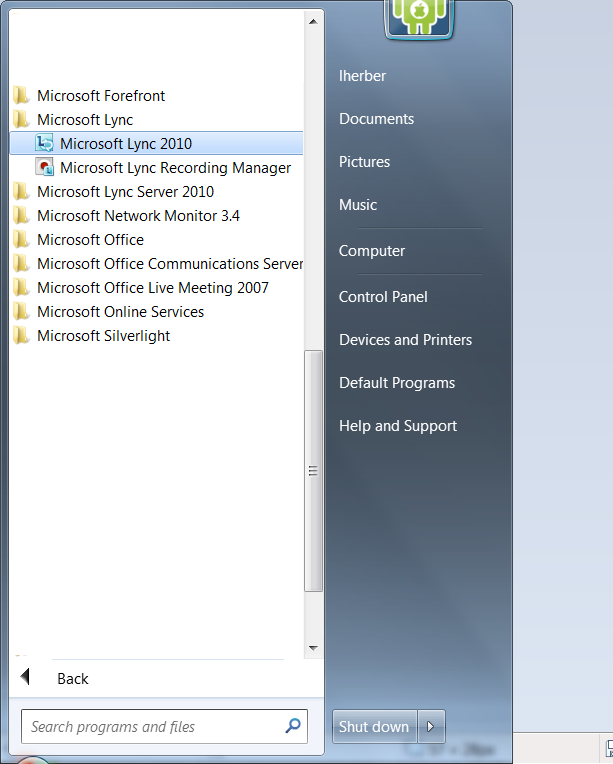
Task: Open Computer
Action: click(x=372, y=251)
